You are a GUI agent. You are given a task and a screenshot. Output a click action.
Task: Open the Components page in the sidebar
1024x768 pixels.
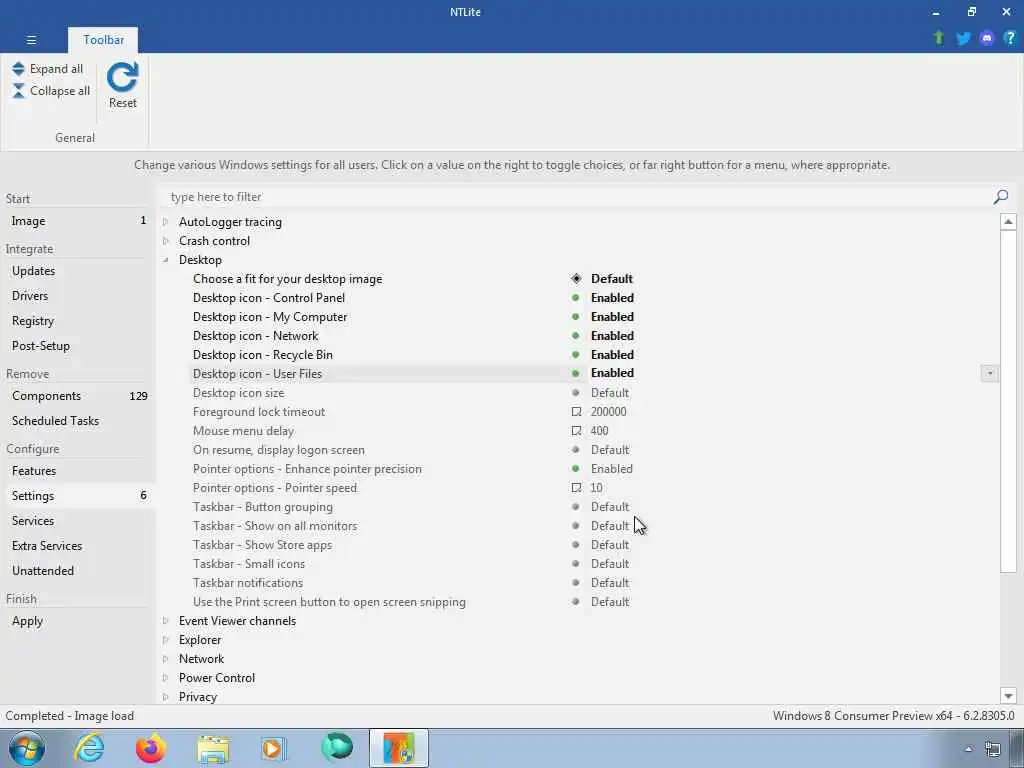tap(77, 396)
